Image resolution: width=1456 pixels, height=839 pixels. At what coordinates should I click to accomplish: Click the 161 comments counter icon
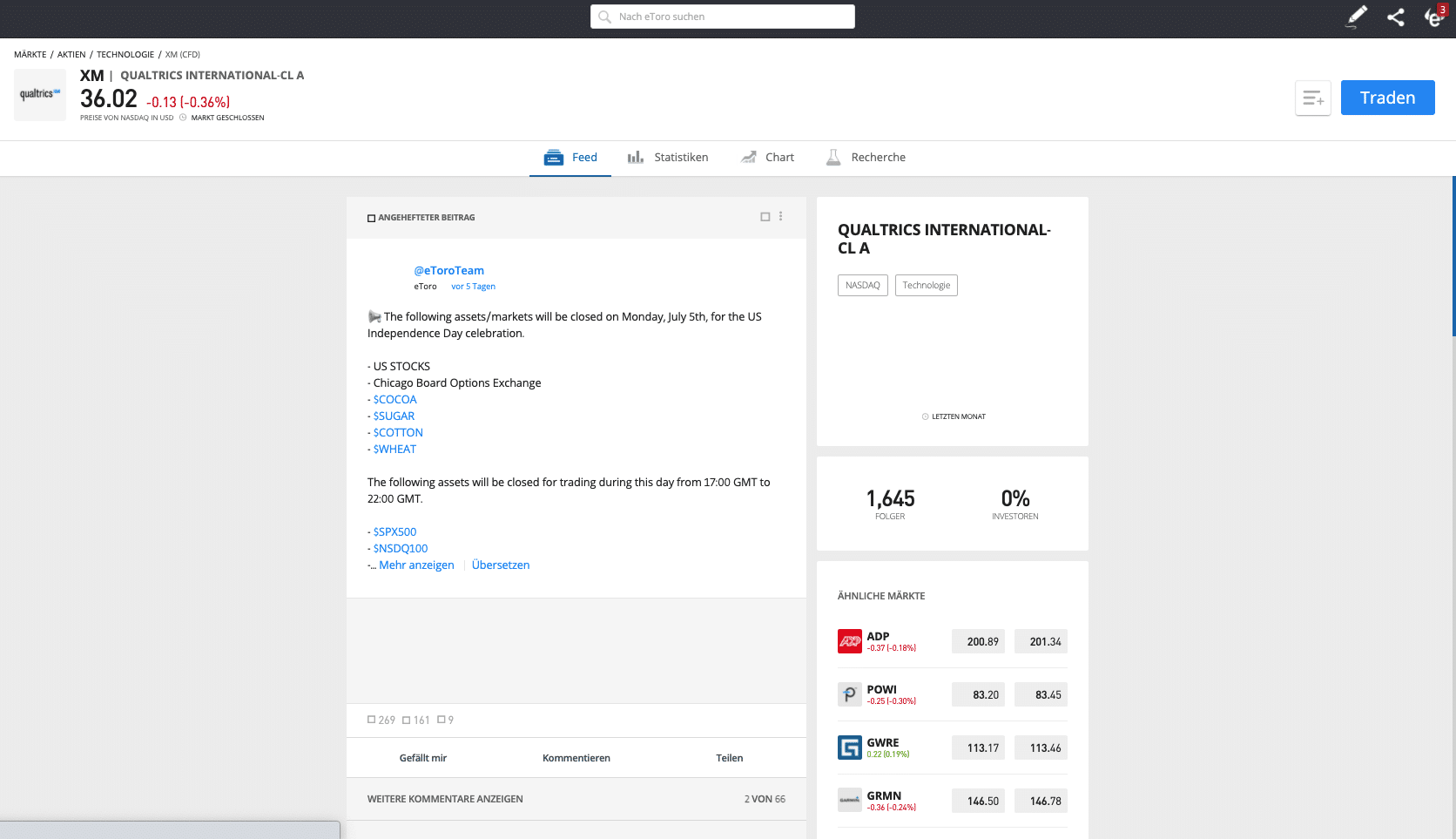tap(406, 720)
